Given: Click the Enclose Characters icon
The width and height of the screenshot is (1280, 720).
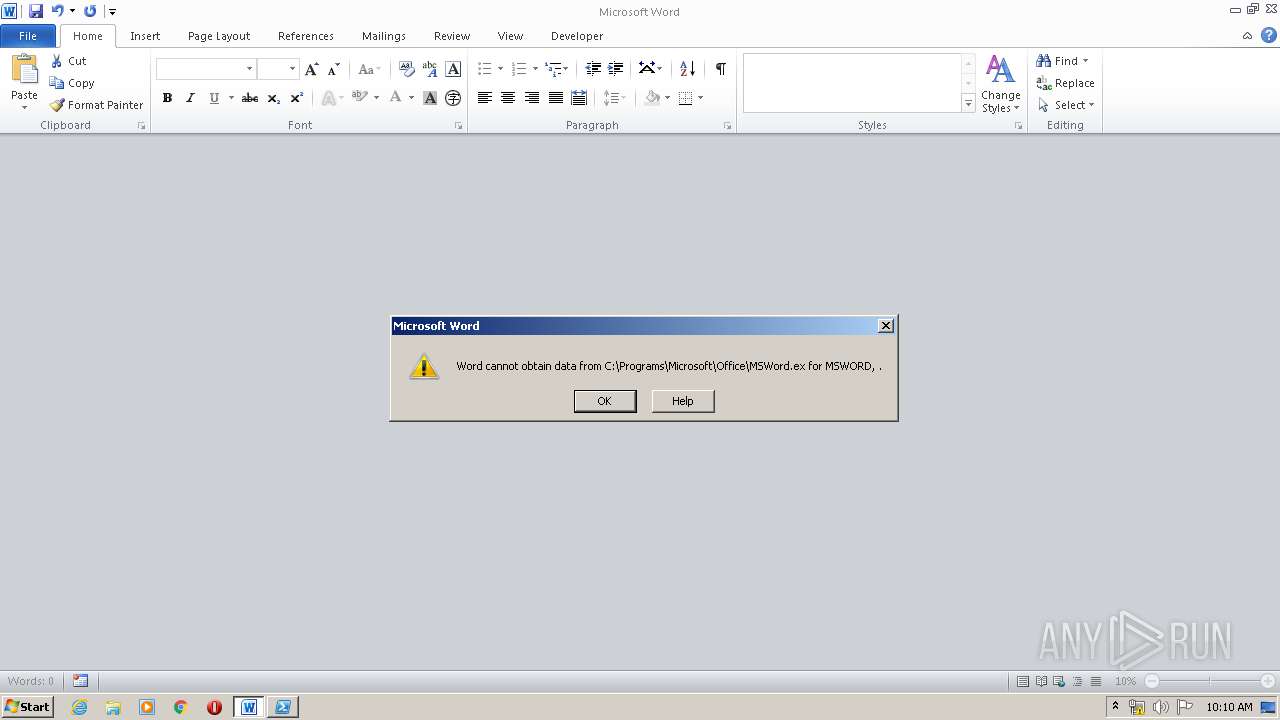Looking at the screenshot, I should (453, 98).
